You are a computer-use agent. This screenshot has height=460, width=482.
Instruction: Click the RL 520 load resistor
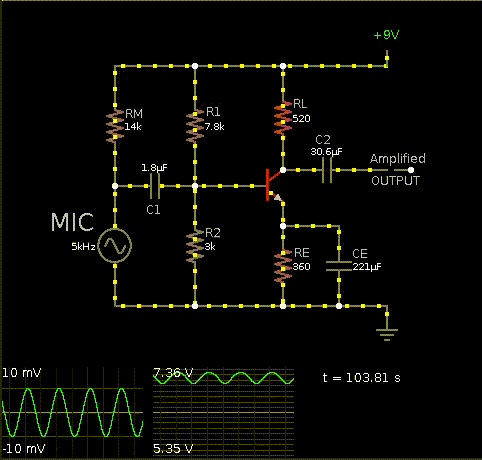pos(283,118)
